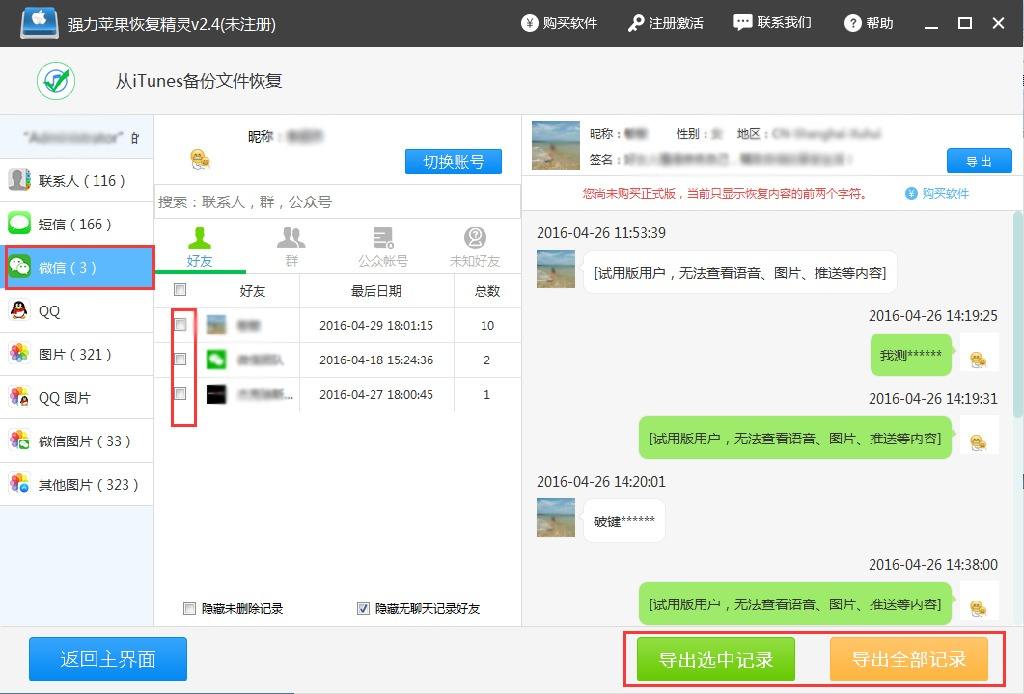
Task: Check the friend row dated 2016-04-29 18:01:15
Action: (x=181, y=324)
